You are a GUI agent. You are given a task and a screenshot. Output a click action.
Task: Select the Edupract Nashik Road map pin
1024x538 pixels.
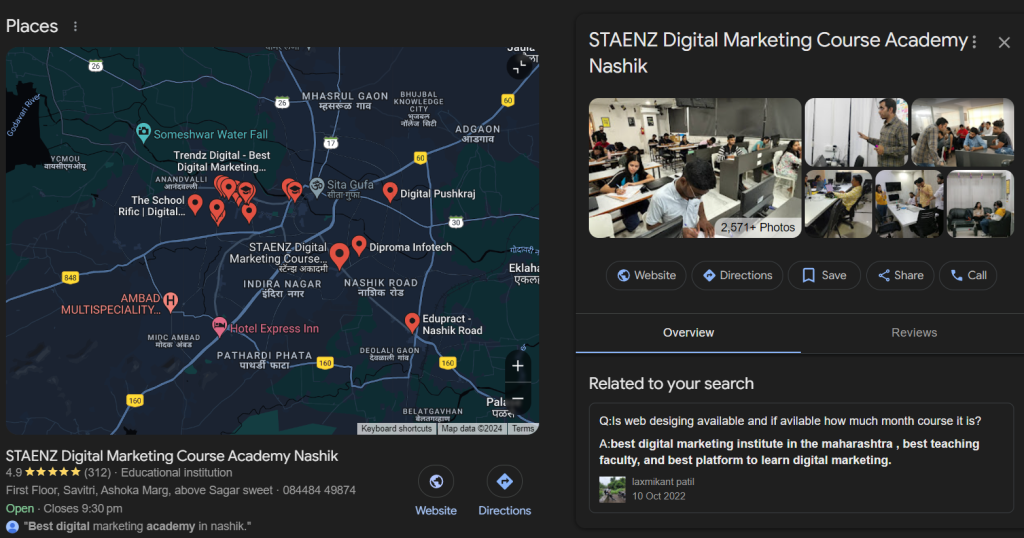tap(411, 322)
